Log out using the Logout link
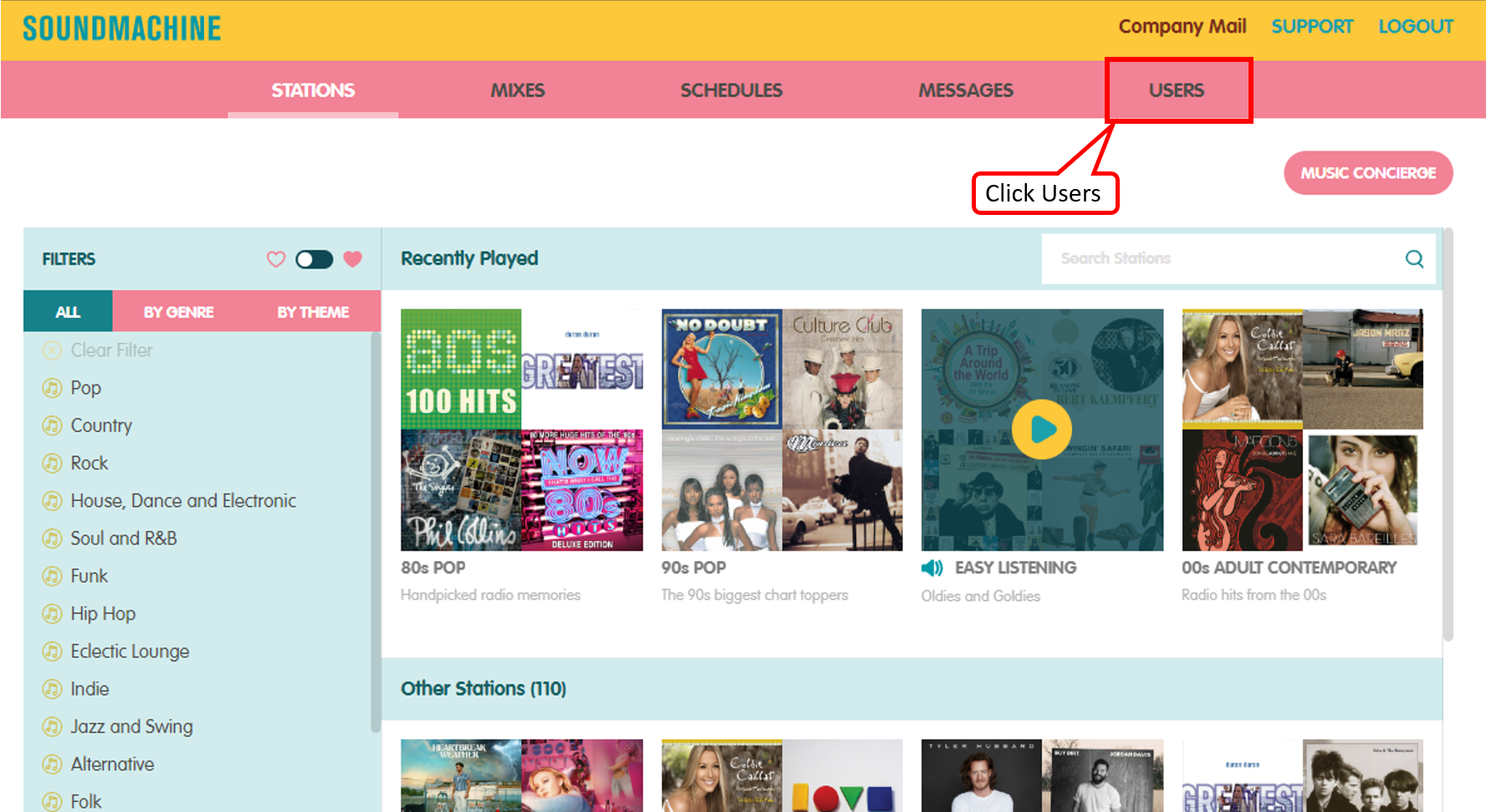 [x=1416, y=27]
